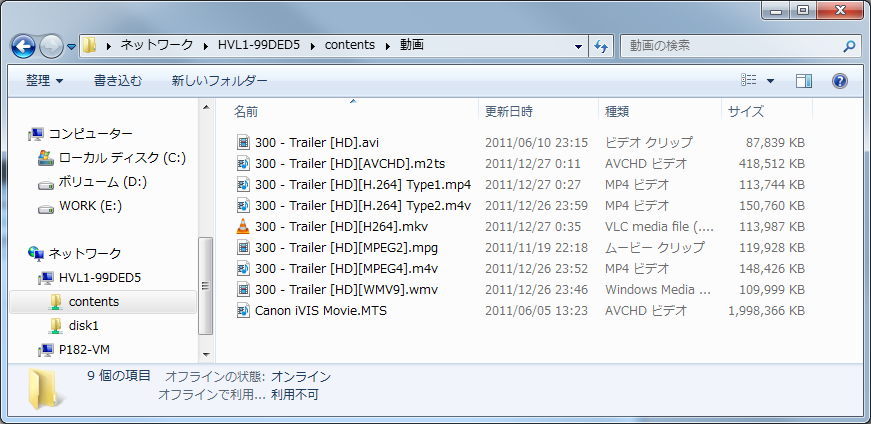Click the navigation pane scrollbar thumb

pos(206,286)
